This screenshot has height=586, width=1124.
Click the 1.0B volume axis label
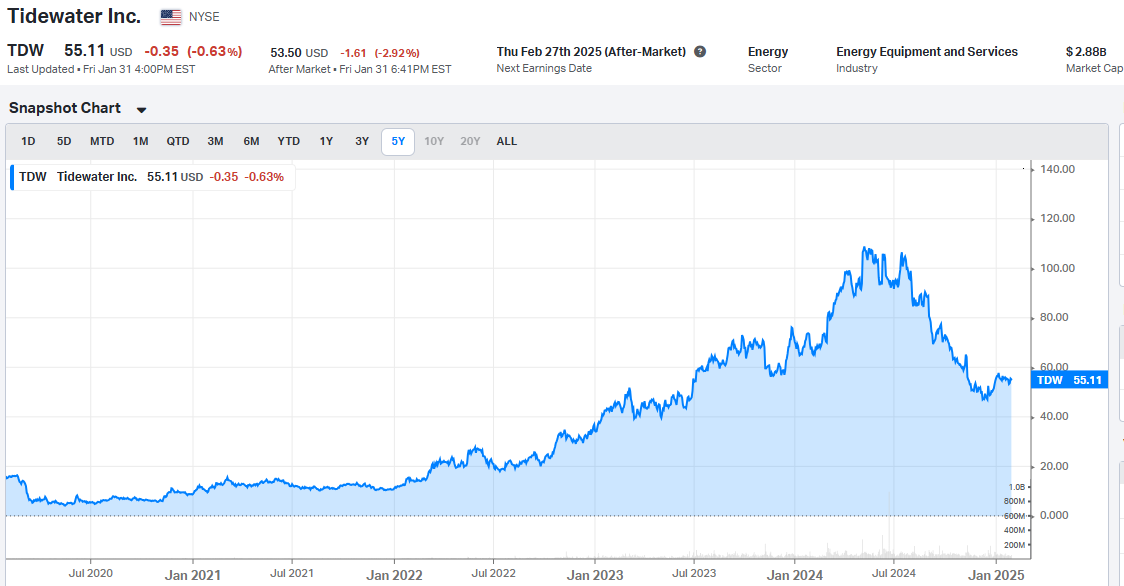1016,487
